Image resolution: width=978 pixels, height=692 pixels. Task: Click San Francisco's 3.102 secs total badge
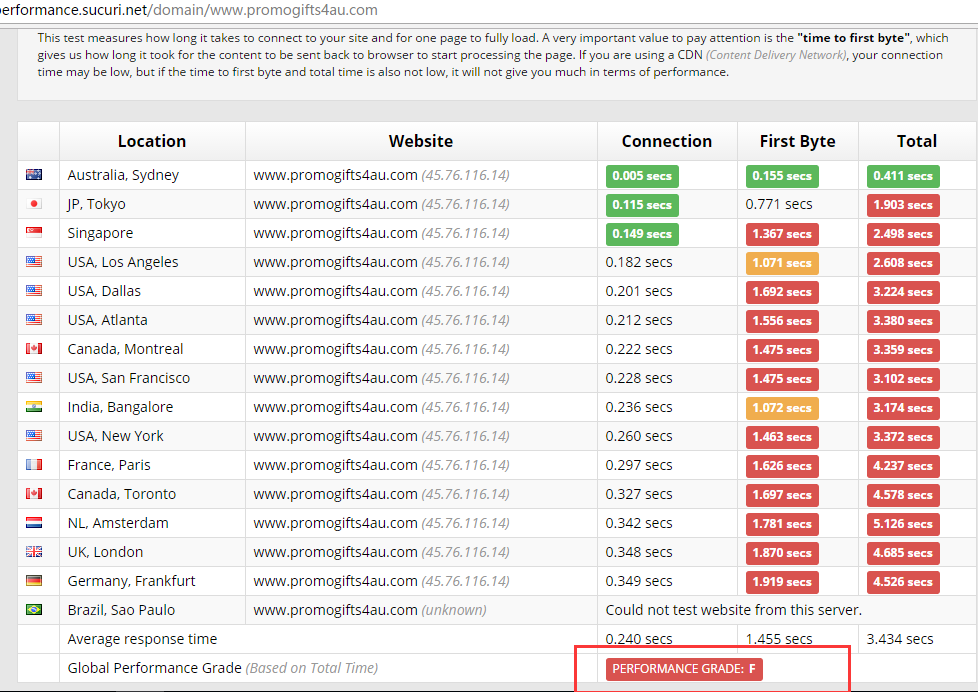[903, 379]
